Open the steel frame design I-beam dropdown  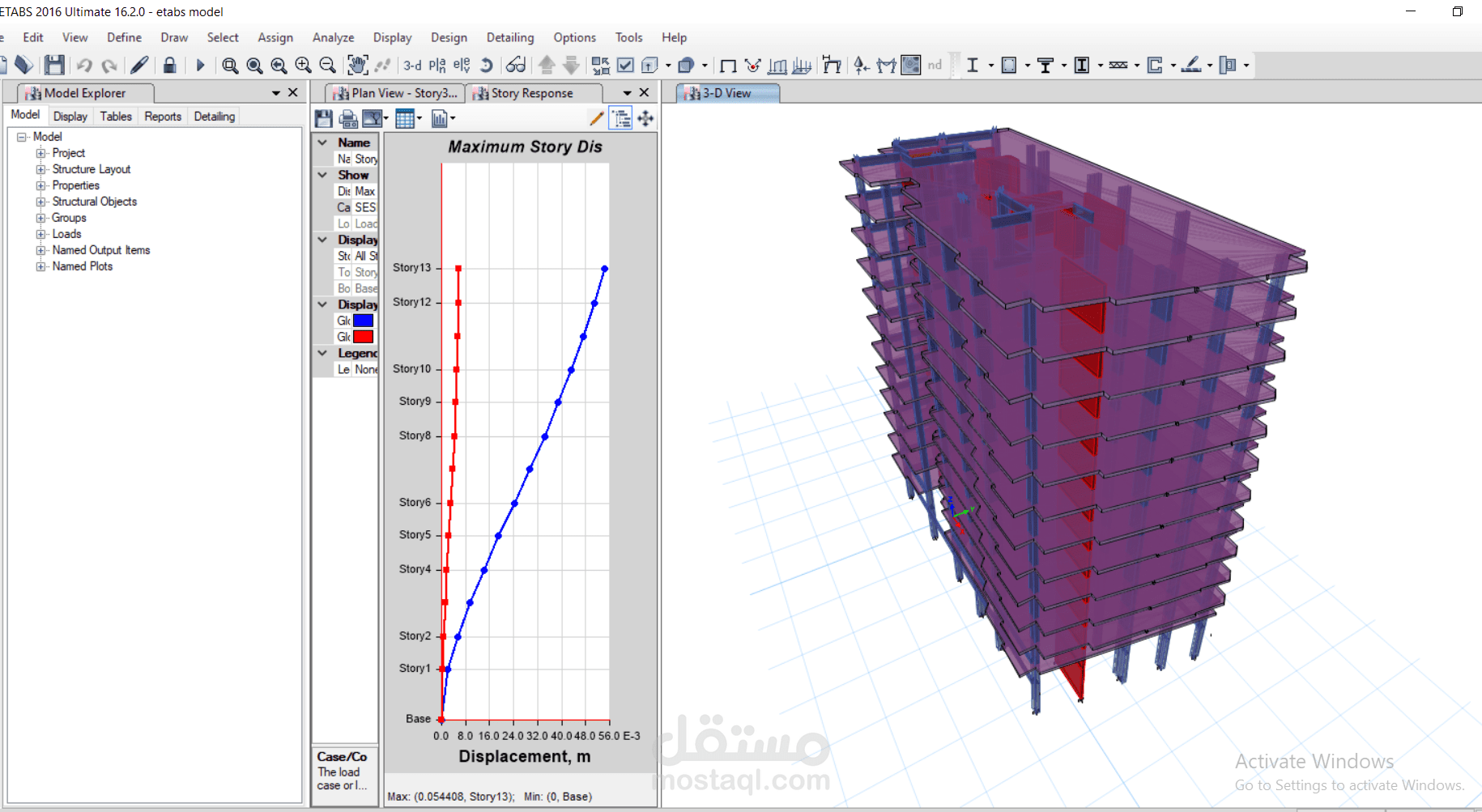tap(991, 66)
